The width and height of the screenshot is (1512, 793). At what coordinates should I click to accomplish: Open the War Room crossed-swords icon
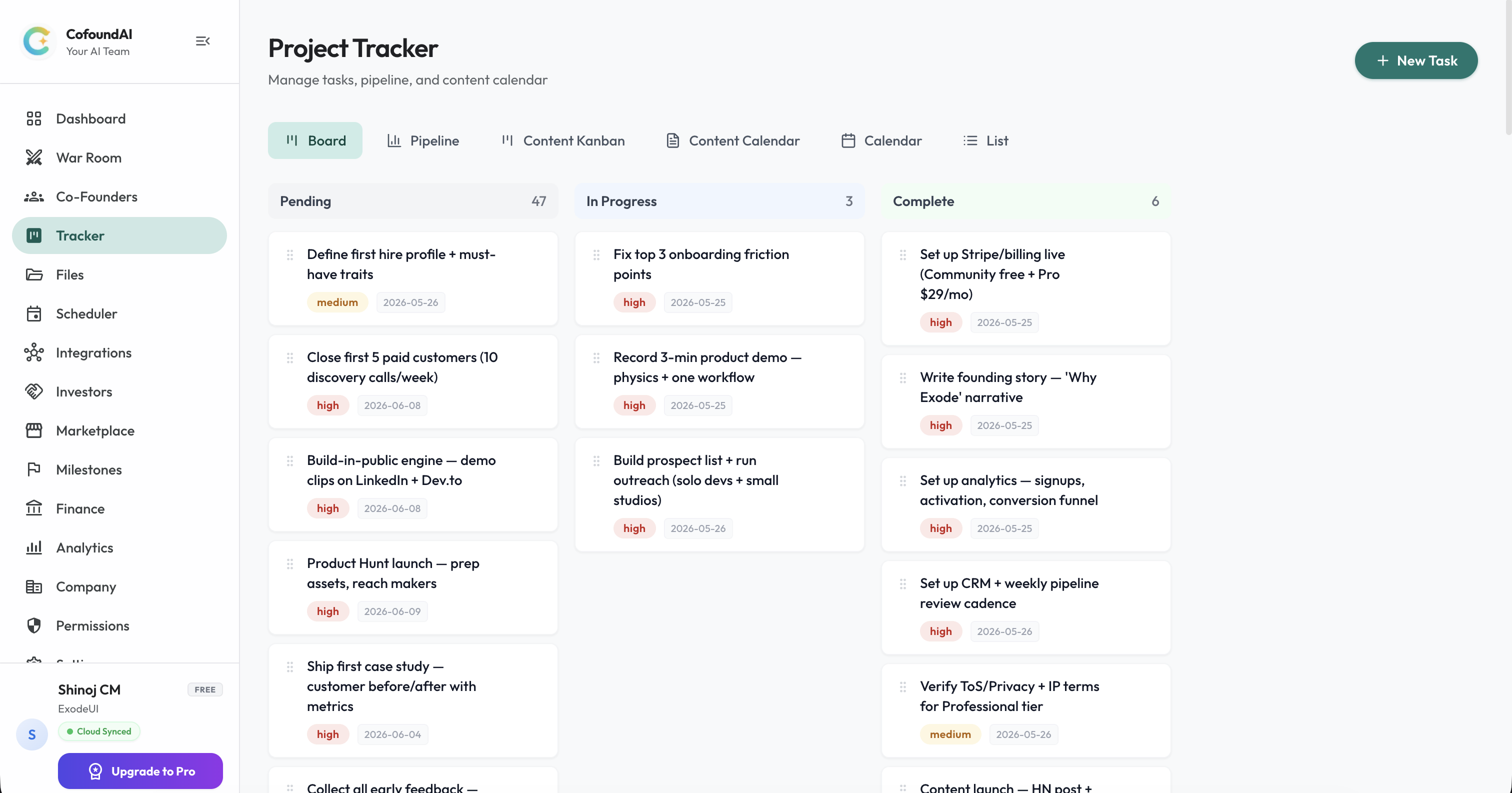pyautogui.click(x=34, y=157)
